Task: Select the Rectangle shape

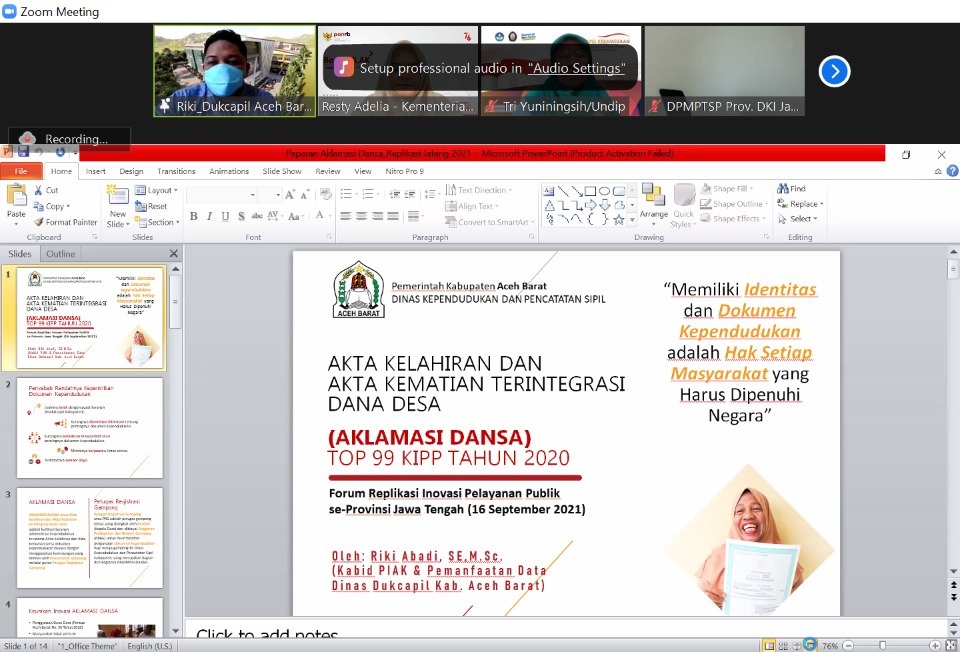Action: [x=590, y=191]
